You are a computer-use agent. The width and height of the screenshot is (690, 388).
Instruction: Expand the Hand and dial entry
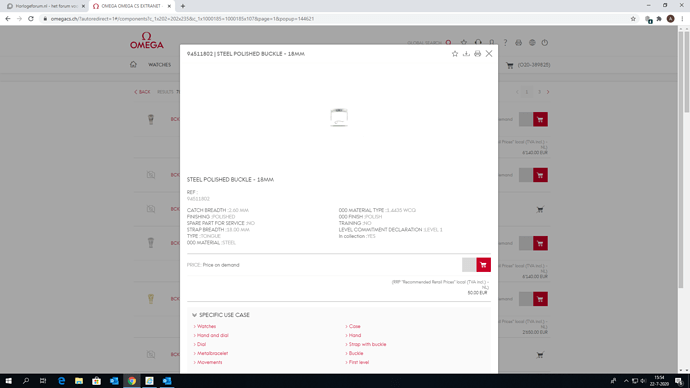[212, 335]
